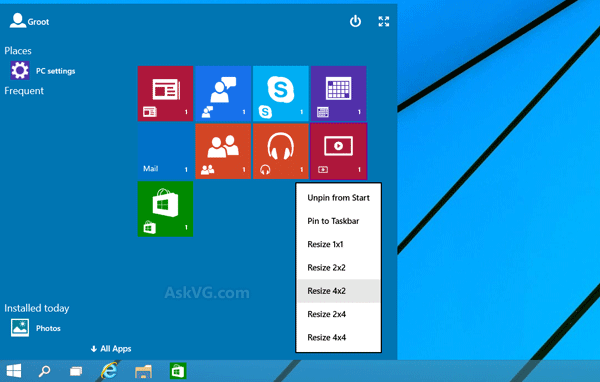
Task: Click the Groot user account
Action: (x=29, y=21)
